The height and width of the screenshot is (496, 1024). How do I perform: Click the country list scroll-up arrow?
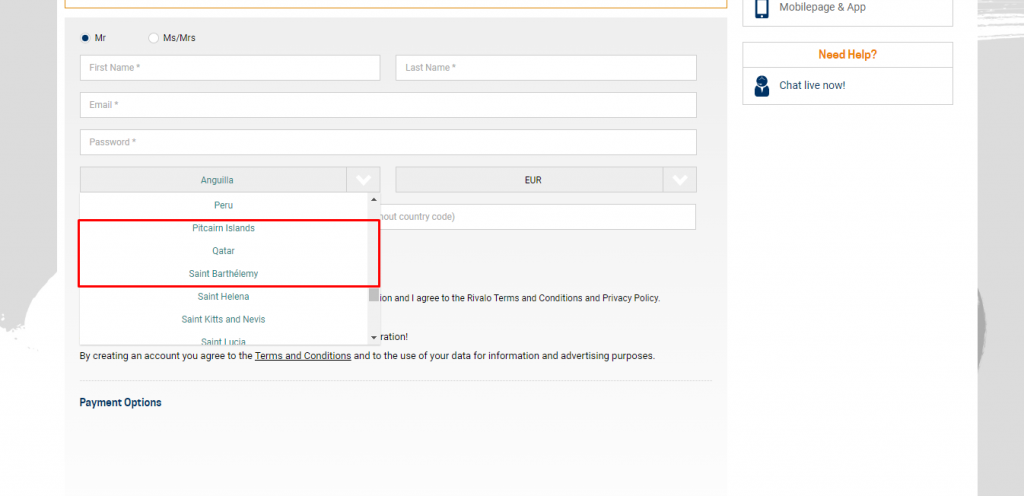coord(374,199)
